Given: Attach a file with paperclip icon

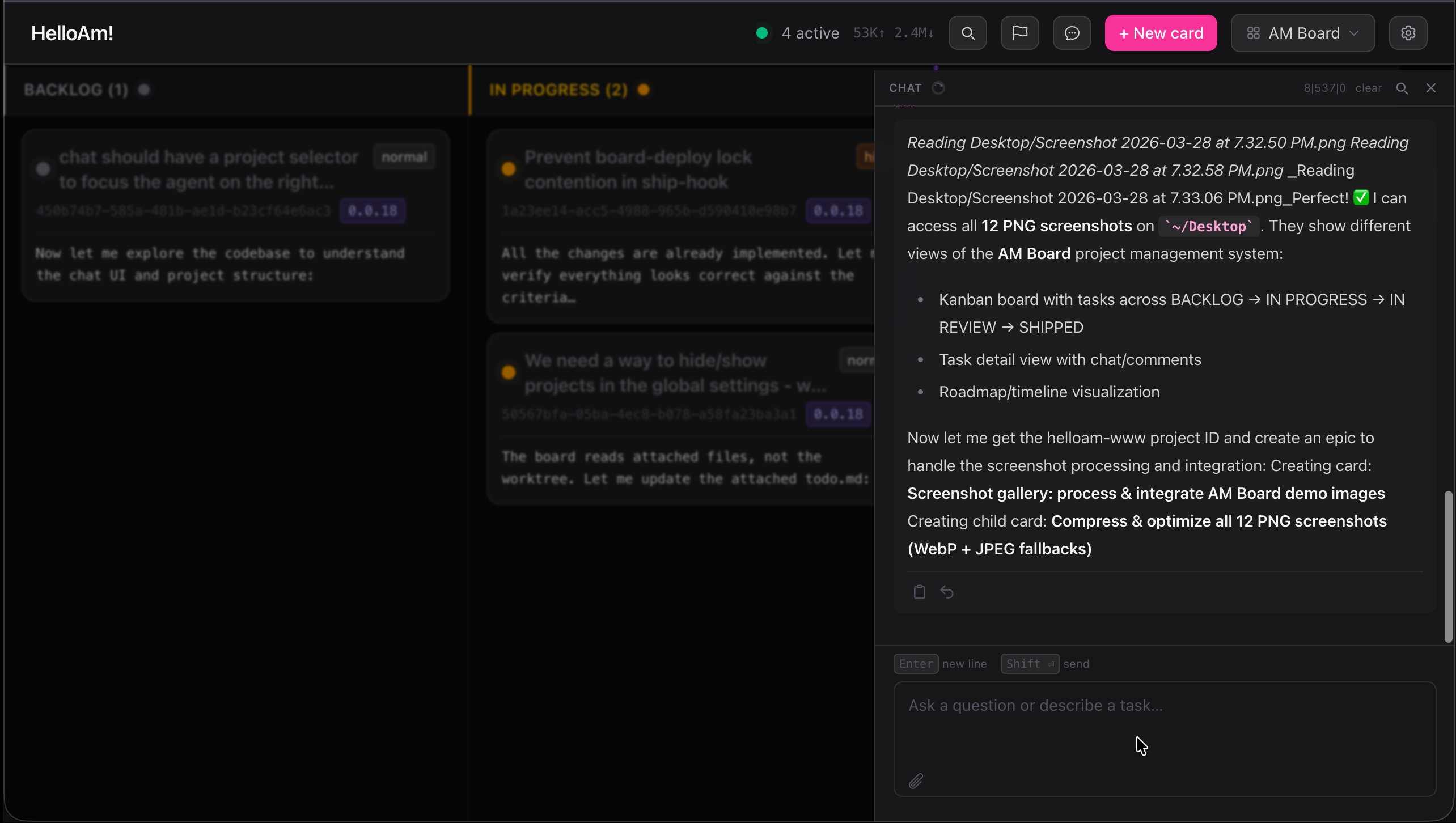Looking at the screenshot, I should tap(916, 781).
